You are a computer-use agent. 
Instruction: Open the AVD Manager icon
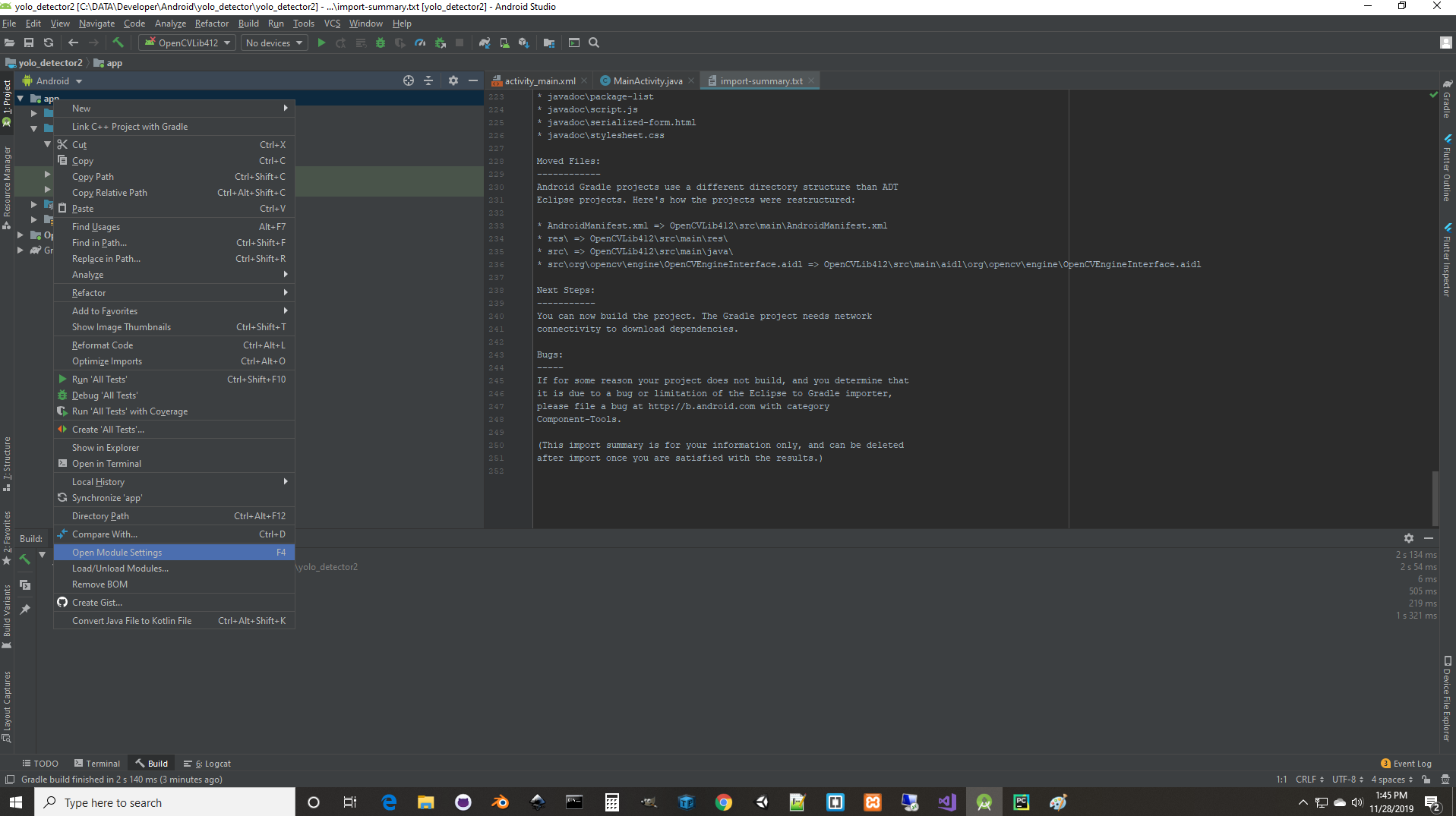(504, 43)
